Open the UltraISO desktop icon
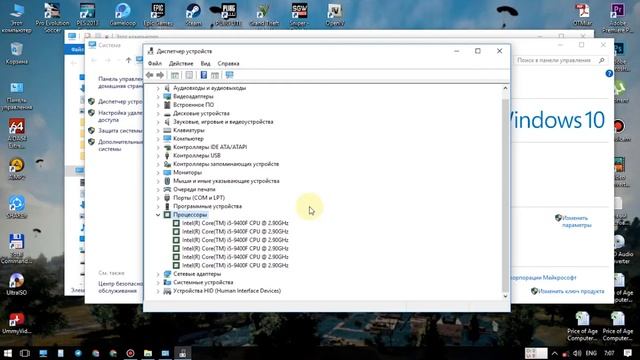 pos(17,284)
